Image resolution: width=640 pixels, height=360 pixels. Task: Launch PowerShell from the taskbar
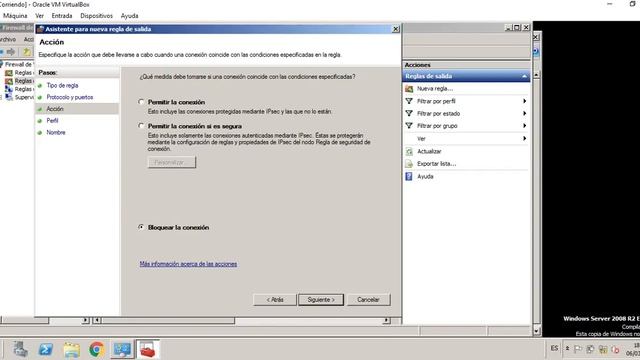46,349
